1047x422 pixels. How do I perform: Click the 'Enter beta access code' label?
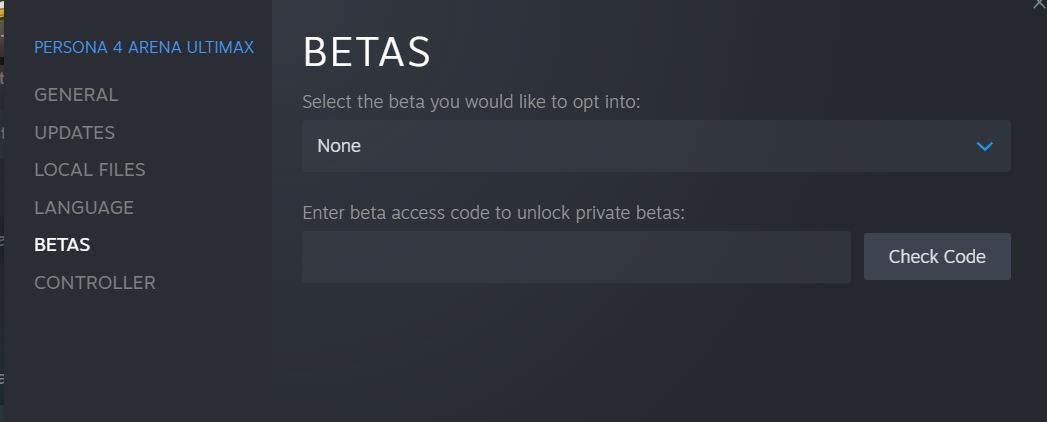click(493, 213)
